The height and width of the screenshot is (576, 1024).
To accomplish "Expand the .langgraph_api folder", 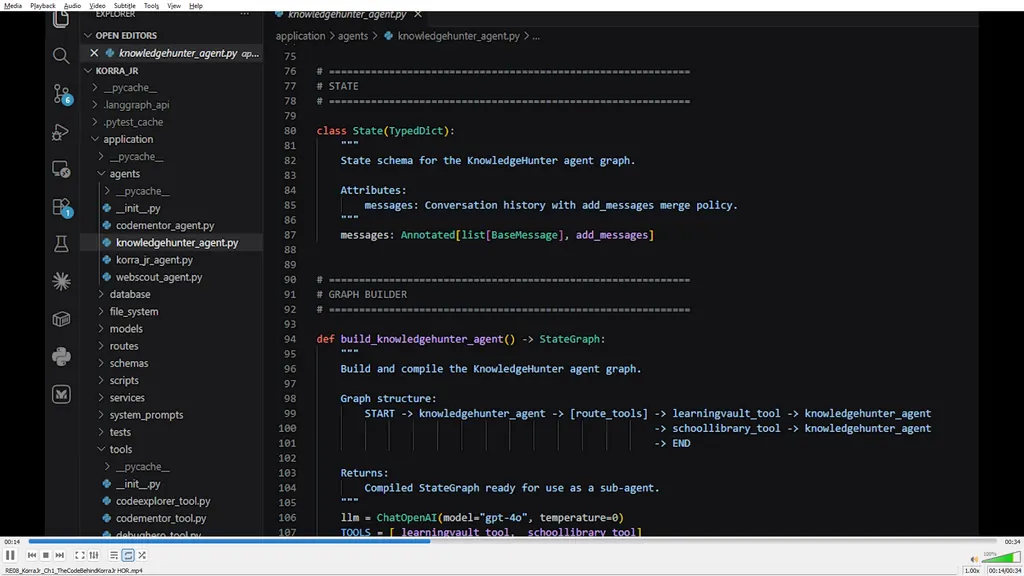I will coord(136,104).
